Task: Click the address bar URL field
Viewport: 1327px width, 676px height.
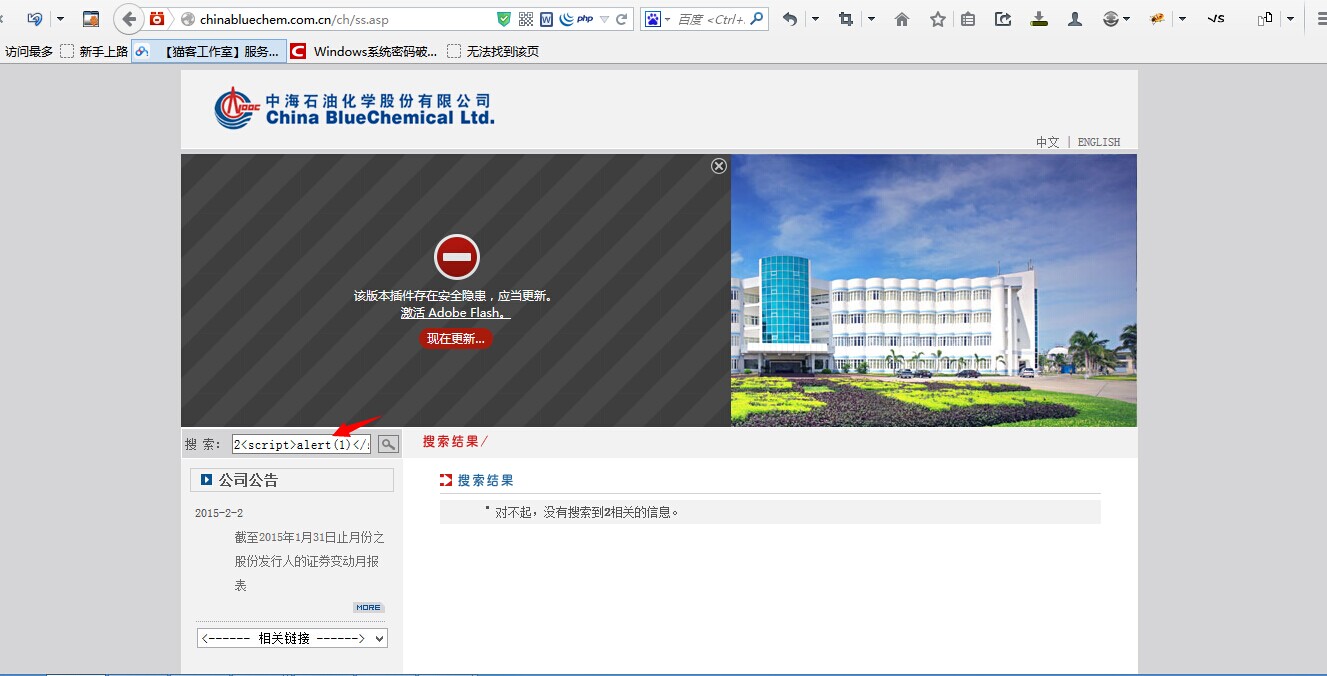Action: point(340,19)
